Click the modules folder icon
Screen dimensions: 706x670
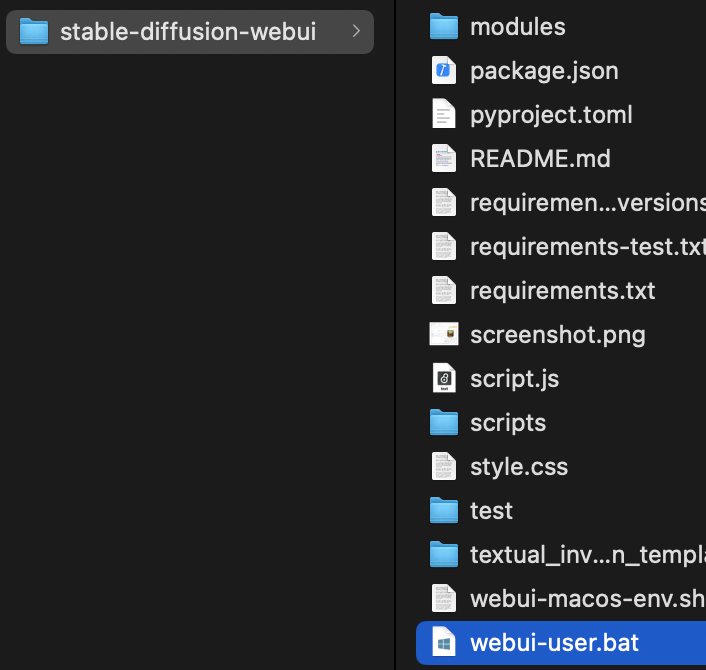444,27
